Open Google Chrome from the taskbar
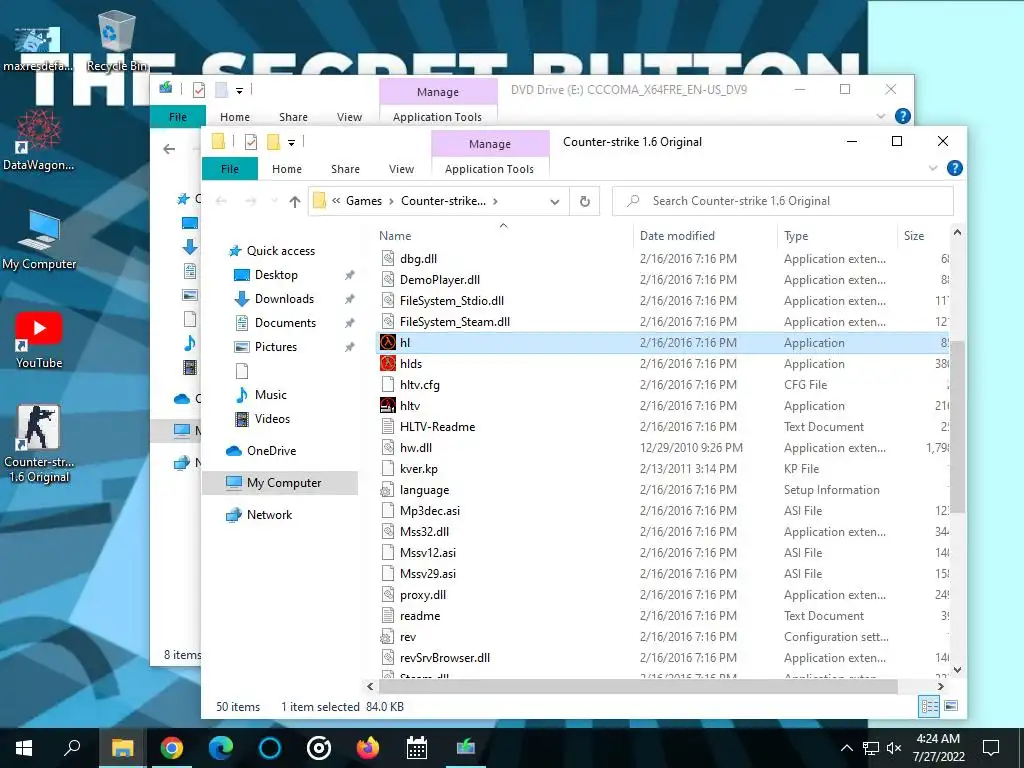The height and width of the screenshot is (768, 1024). click(x=171, y=747)
